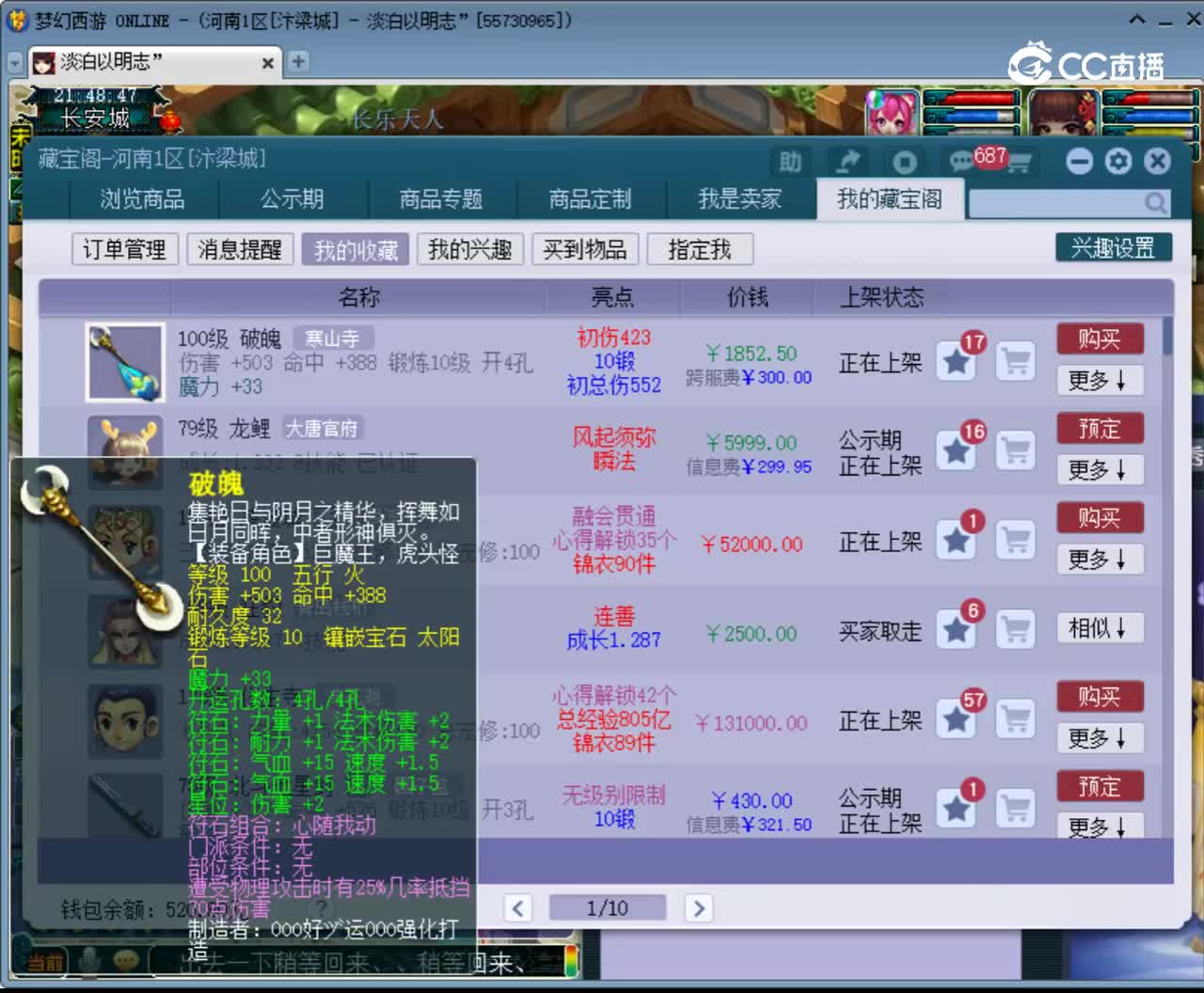
Task: Toggle the favorite star for the ￥2500.00 row
Action: coord(958,629)
